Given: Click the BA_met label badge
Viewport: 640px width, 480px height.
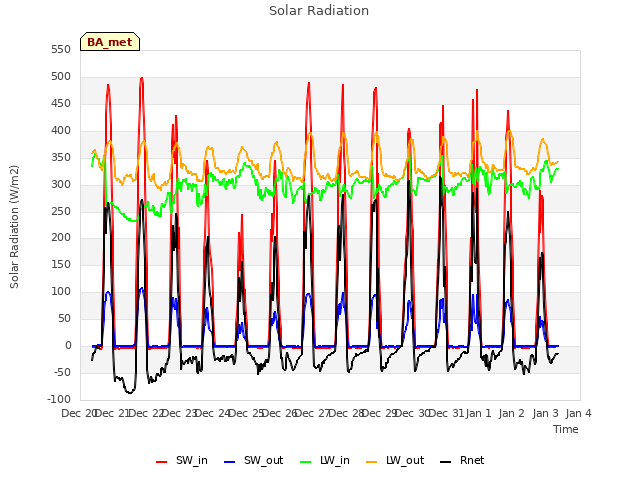Looking at the screenshot, I should point(110,42).
